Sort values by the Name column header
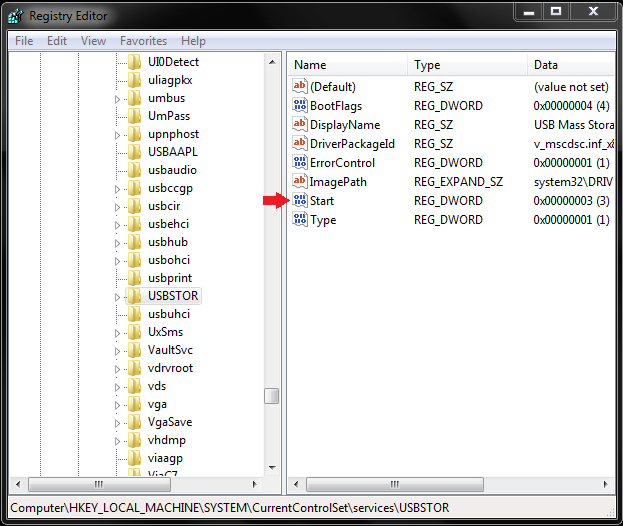 tap(348, 65)
